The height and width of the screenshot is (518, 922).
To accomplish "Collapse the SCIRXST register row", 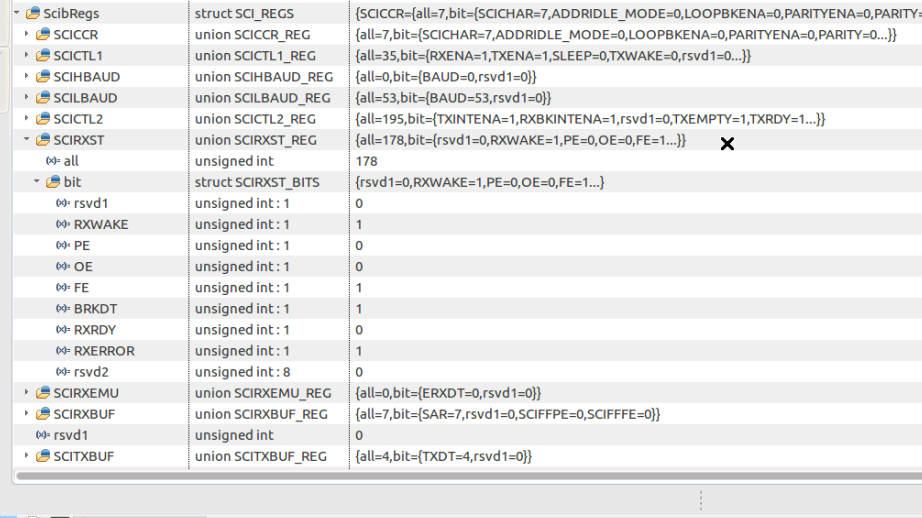I will tap(26, 139).
